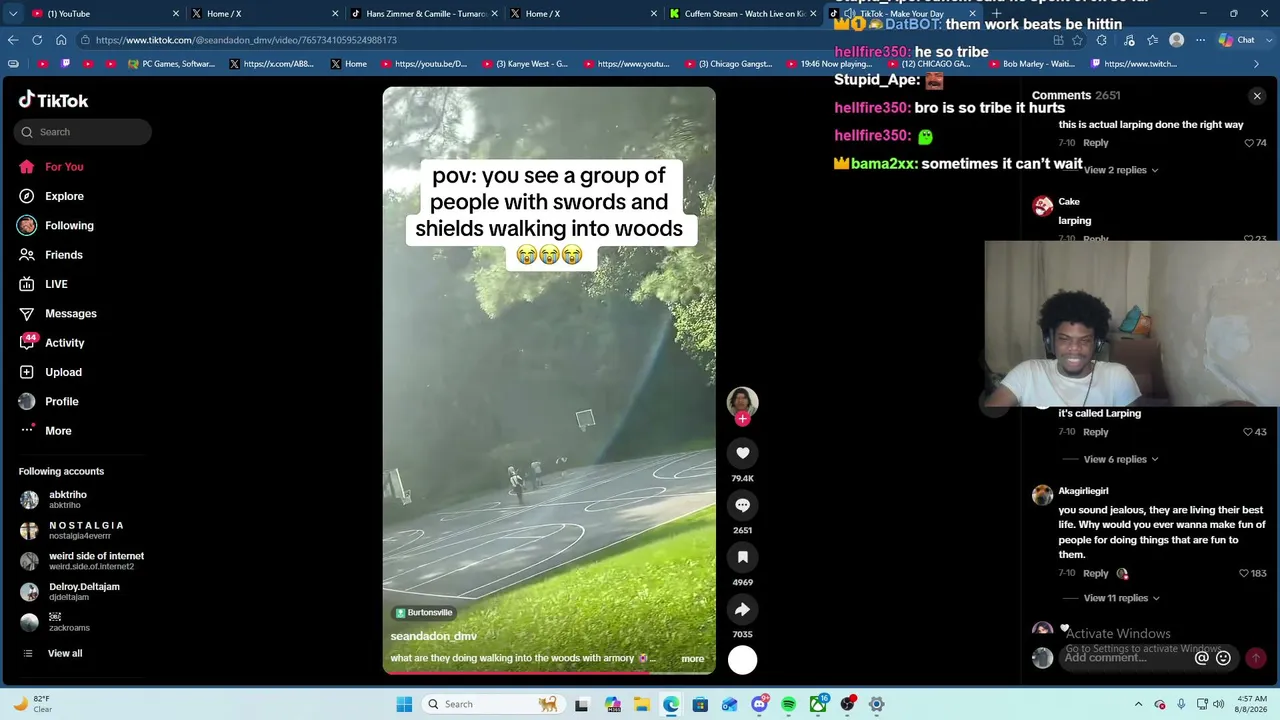Open the tab actions dropdown arrow
The height and width of the screenshot is (720, 1280).
click(12, 14)
